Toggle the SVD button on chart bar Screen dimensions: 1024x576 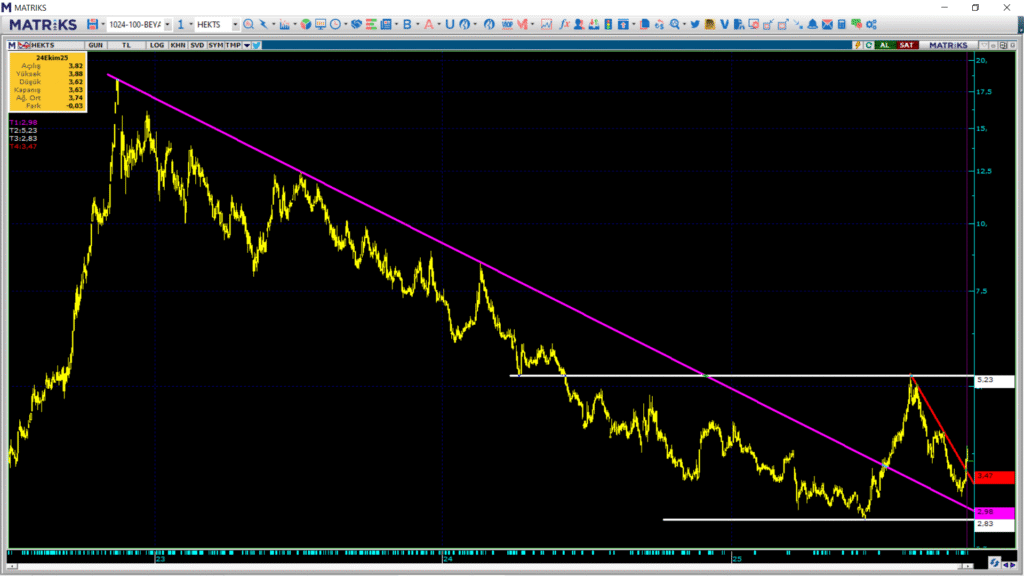point(197,45)
